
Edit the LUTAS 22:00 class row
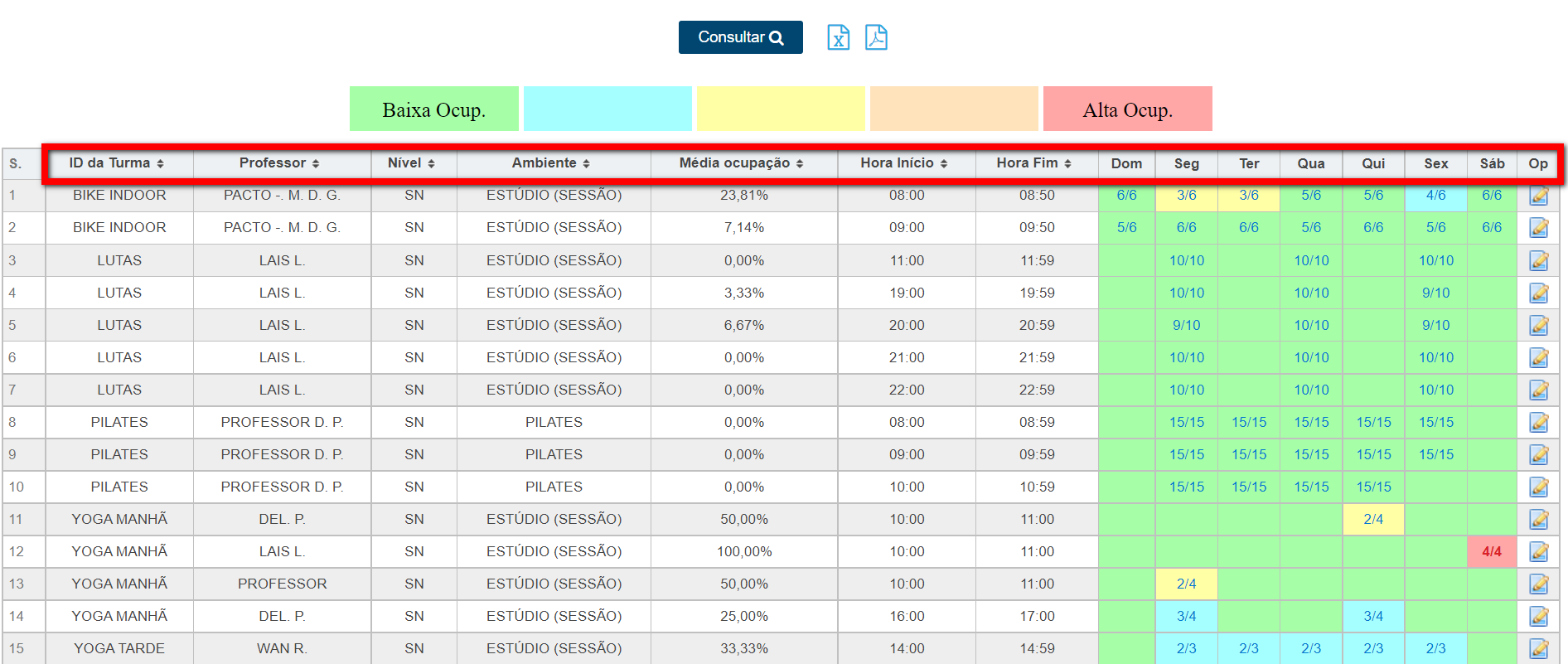pos(1538,390)
